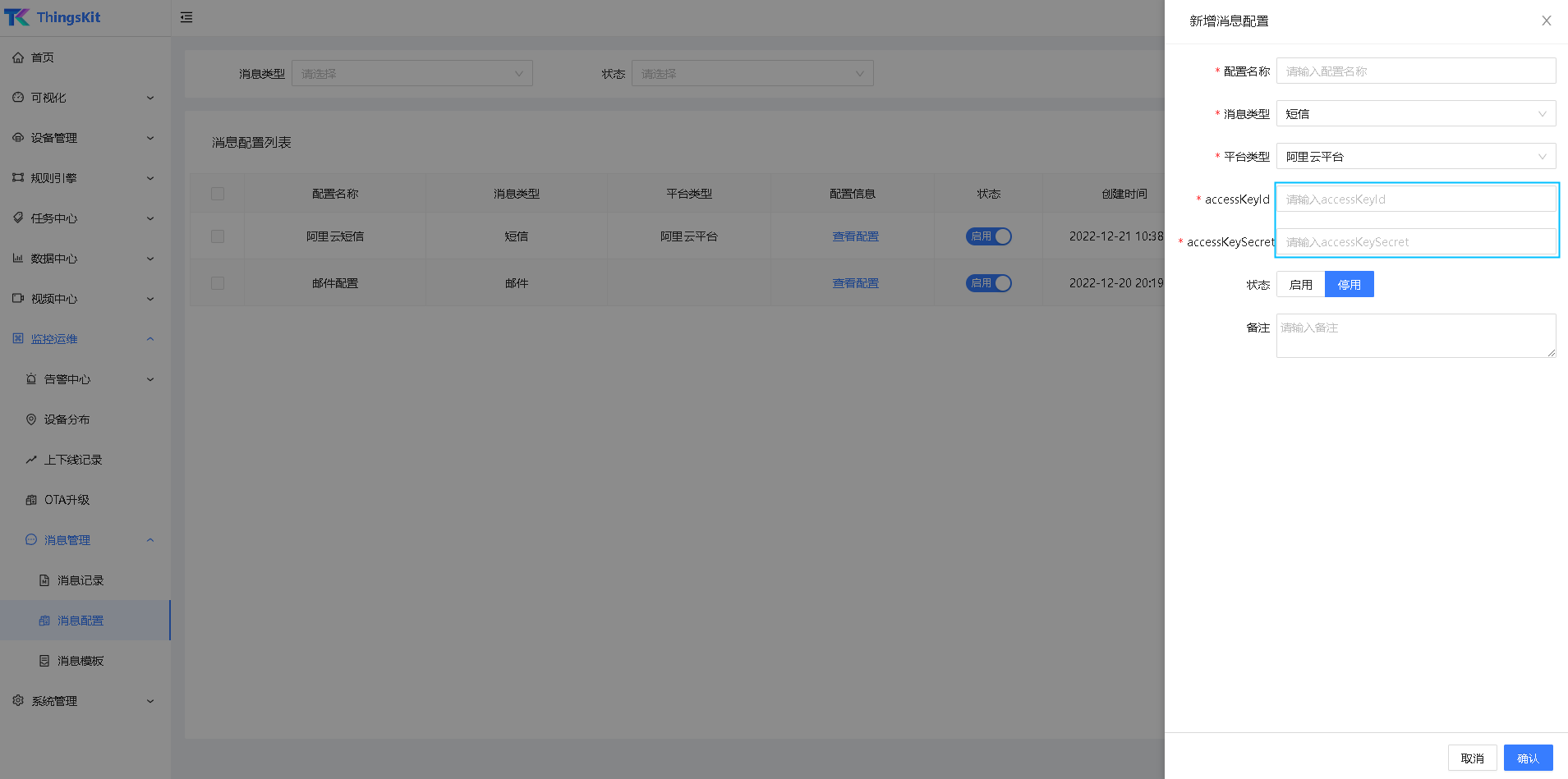Check the checkbox for 邮件配置 row

pos(218,283)
